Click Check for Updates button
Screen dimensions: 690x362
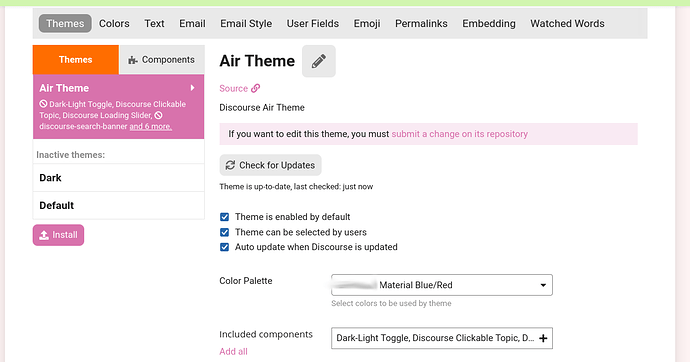tap(270, 165)
